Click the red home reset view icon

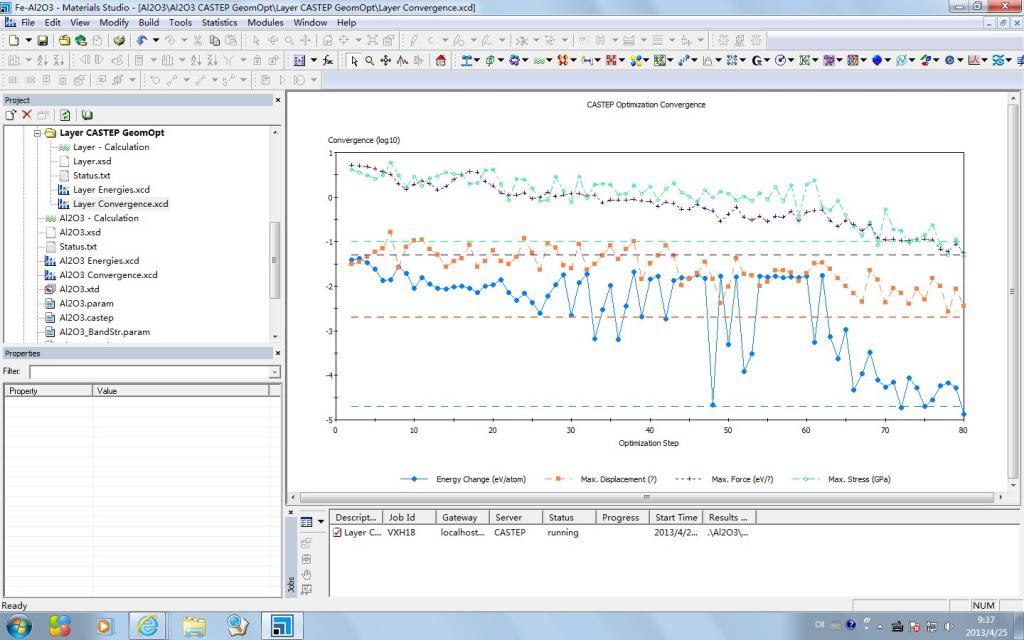coord(440,60)
